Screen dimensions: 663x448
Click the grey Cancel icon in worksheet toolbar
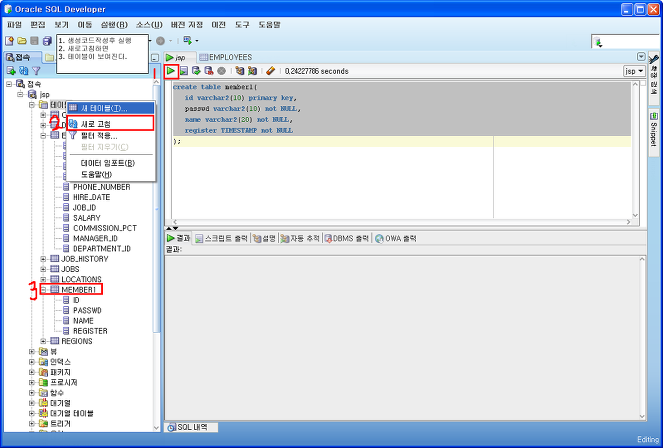221,71
